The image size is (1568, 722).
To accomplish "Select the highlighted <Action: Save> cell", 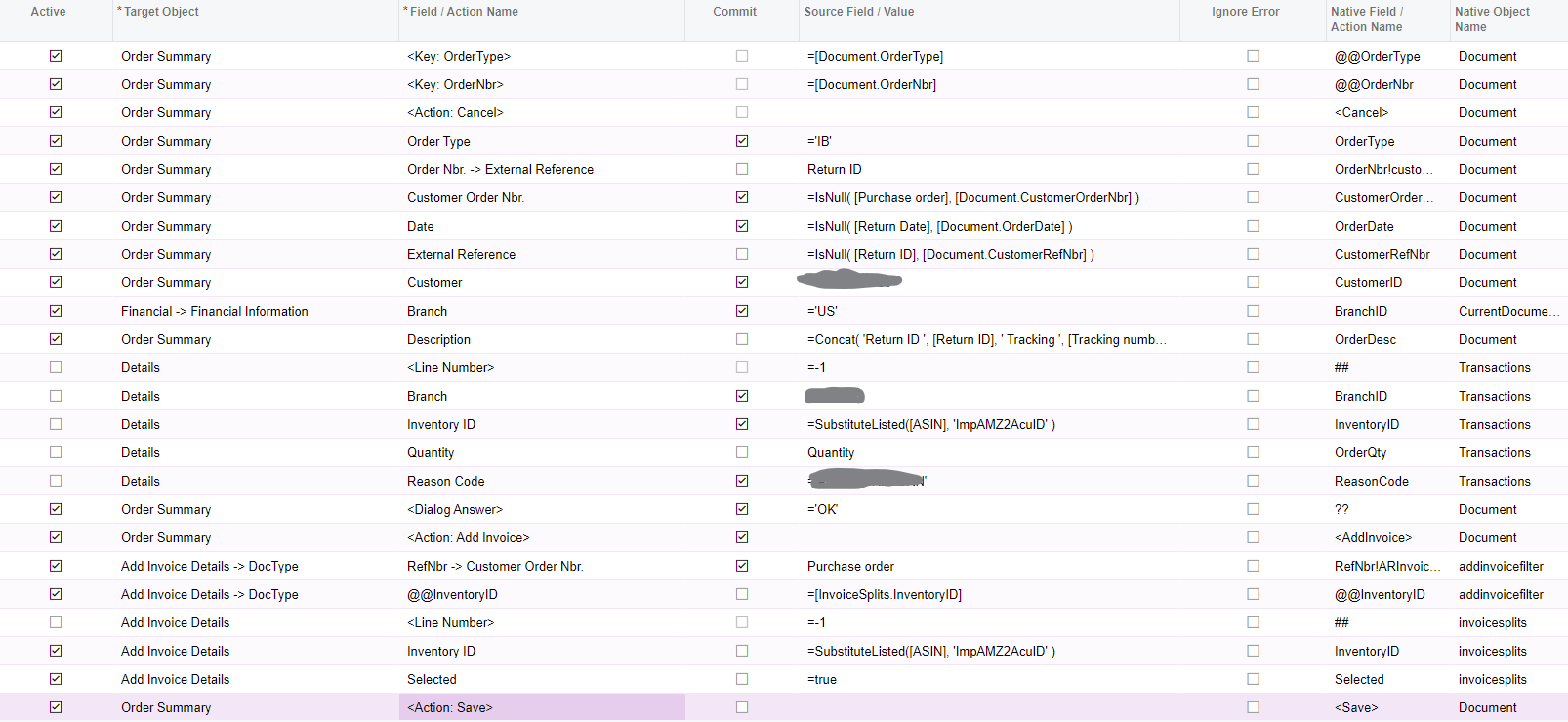I will tap(541, 707).
